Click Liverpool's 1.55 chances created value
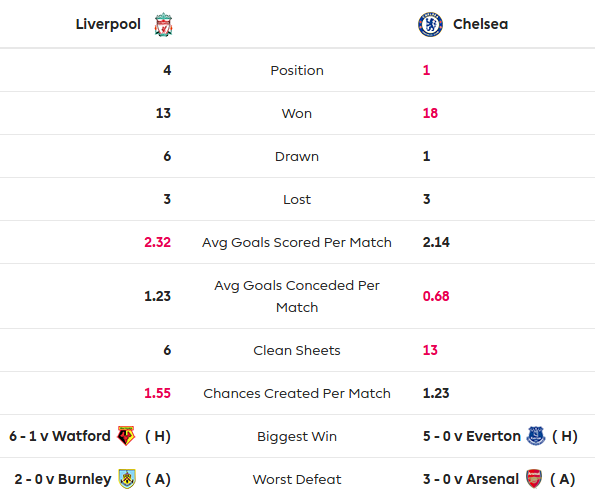Viewport: 595px width, 496px height. tap(157, 393)
